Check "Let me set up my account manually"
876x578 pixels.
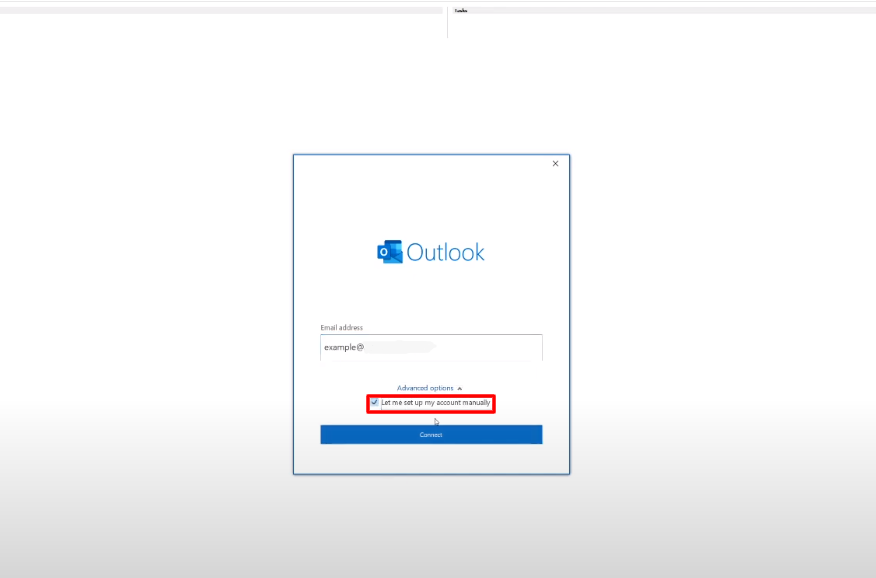click(375, 402)
